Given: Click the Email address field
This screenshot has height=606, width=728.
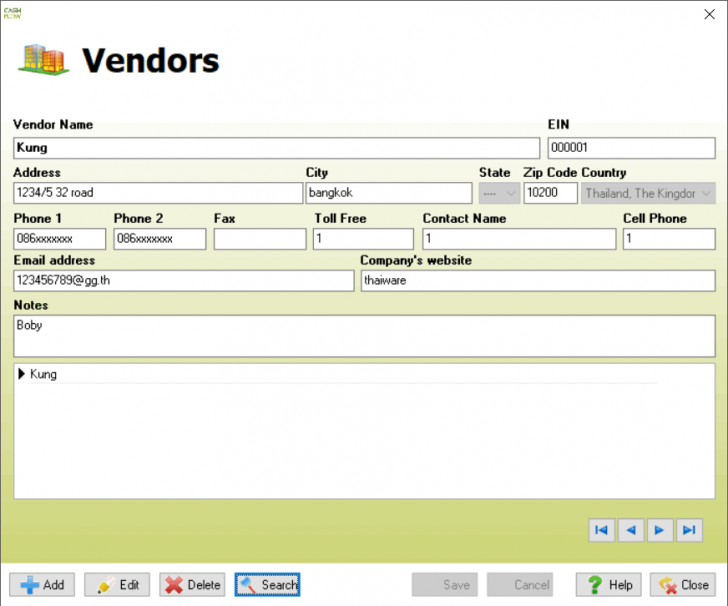Looking at the screenshot, I should tap(184, 280).
